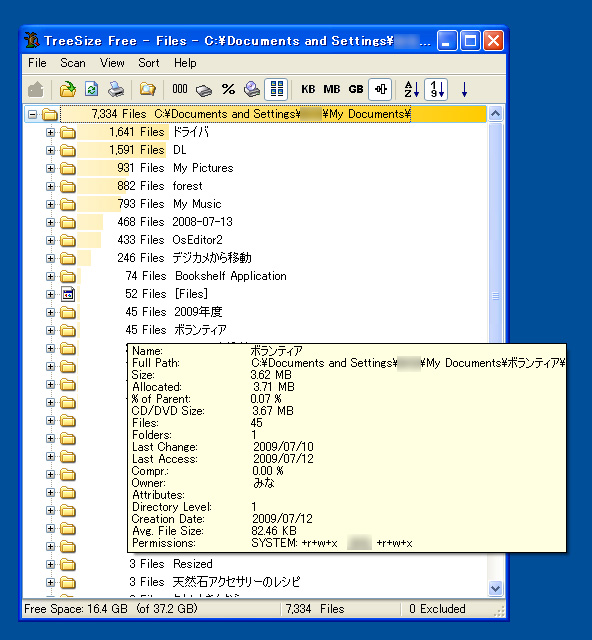592x640 pixels.
Task: Click the TreeSize Free title bar icon
Action: coord(31,40)
